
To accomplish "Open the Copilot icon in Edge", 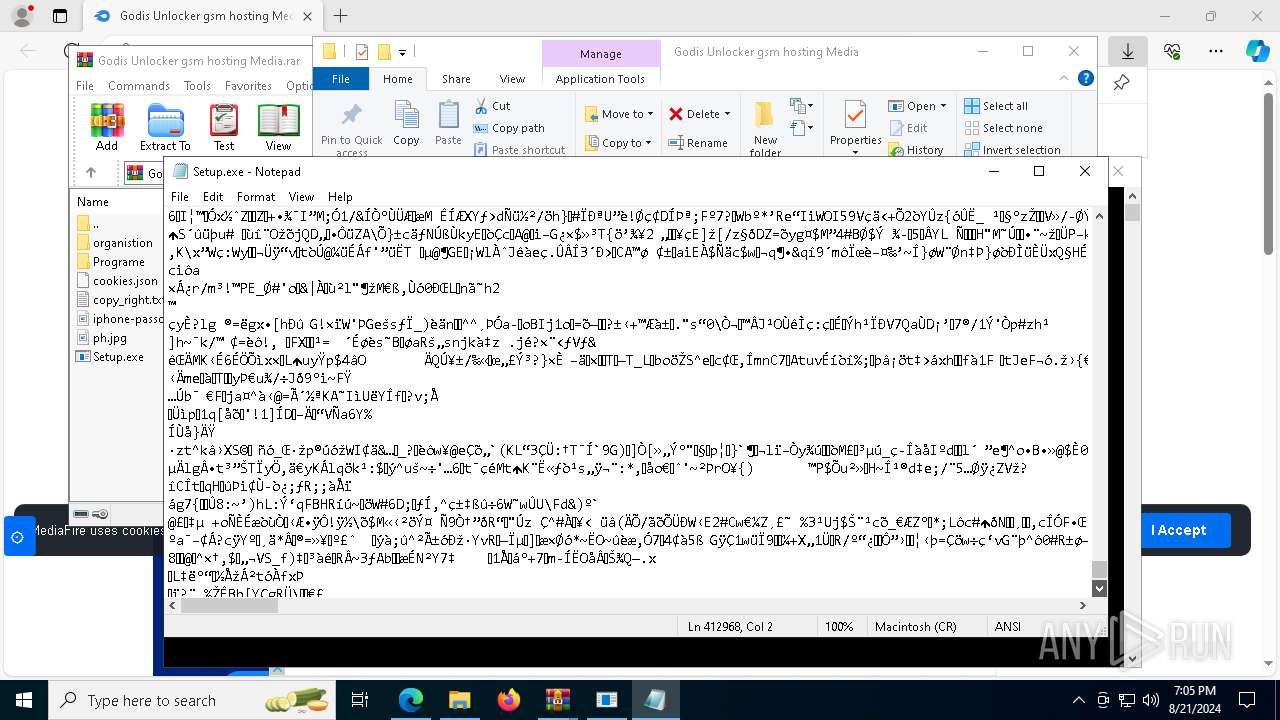I will point(1257,51).
